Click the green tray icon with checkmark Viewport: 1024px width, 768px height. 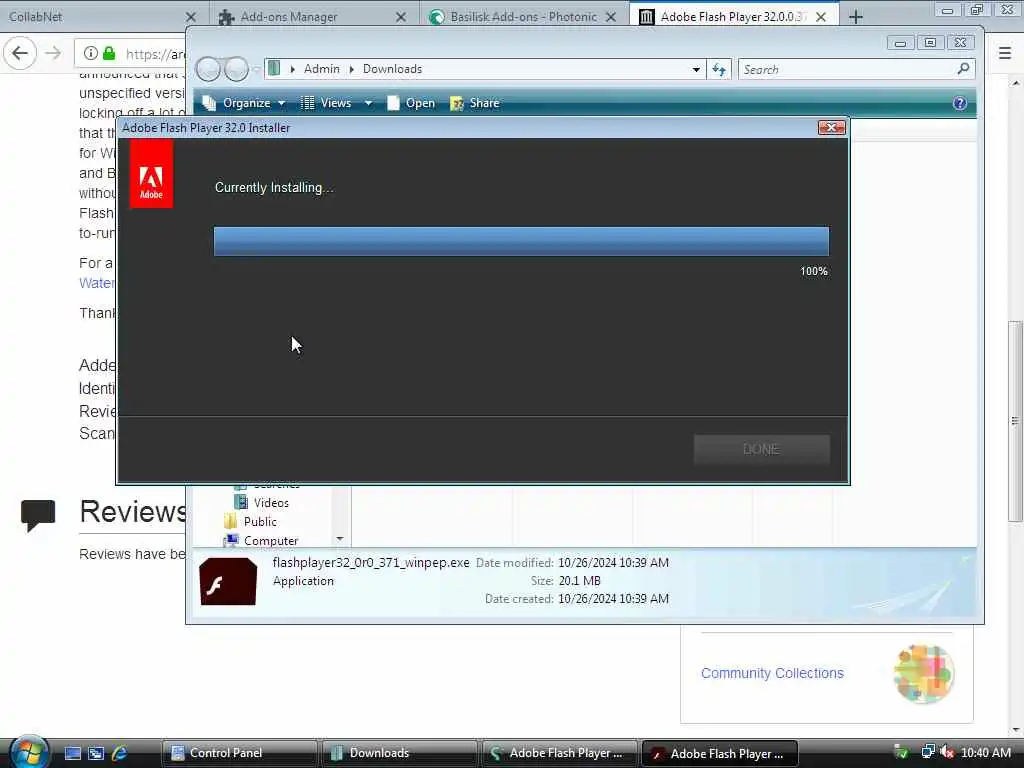click(901, 752)
